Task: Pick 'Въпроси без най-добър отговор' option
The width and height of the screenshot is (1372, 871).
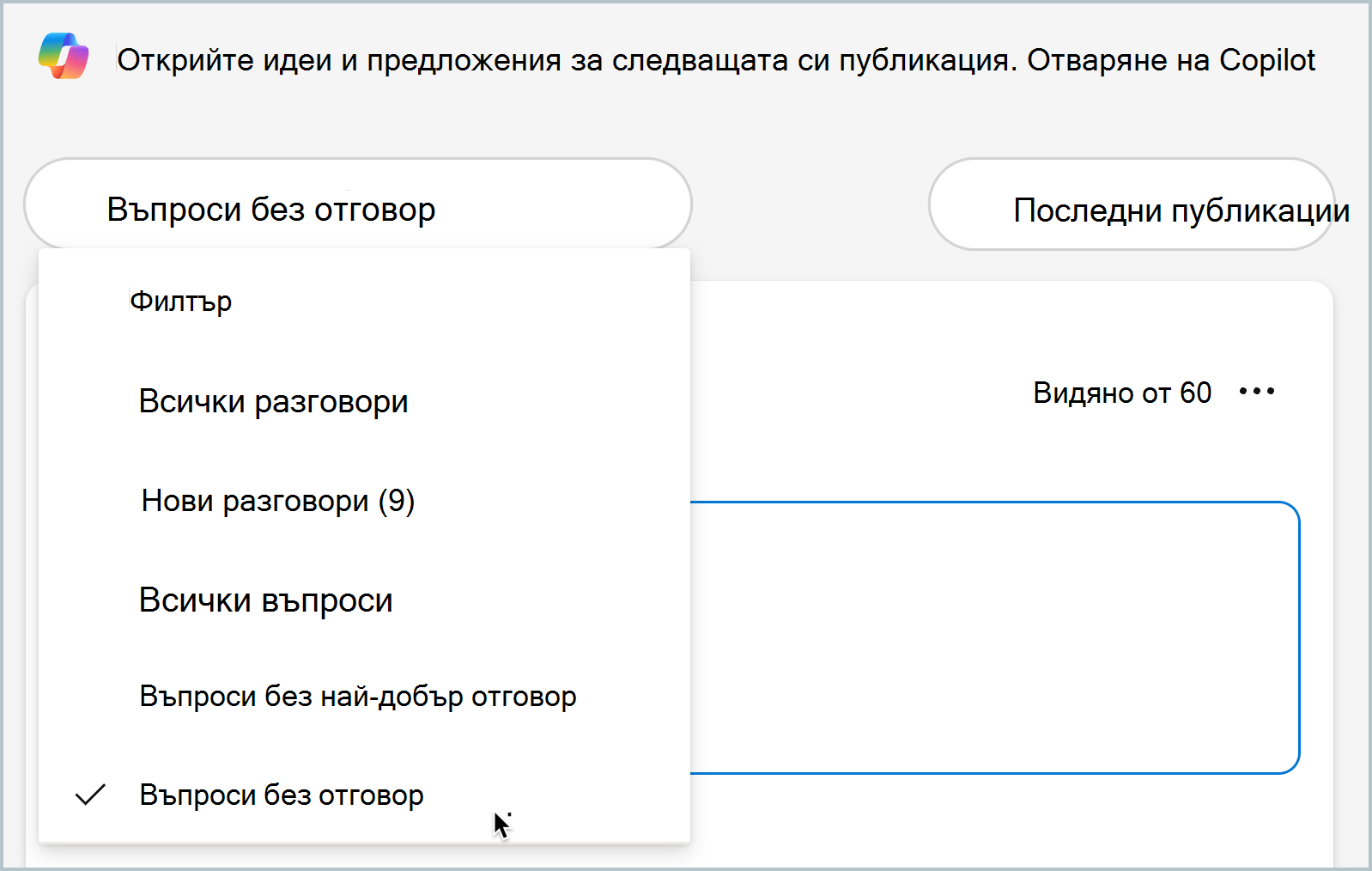Action: pos(364,696)
